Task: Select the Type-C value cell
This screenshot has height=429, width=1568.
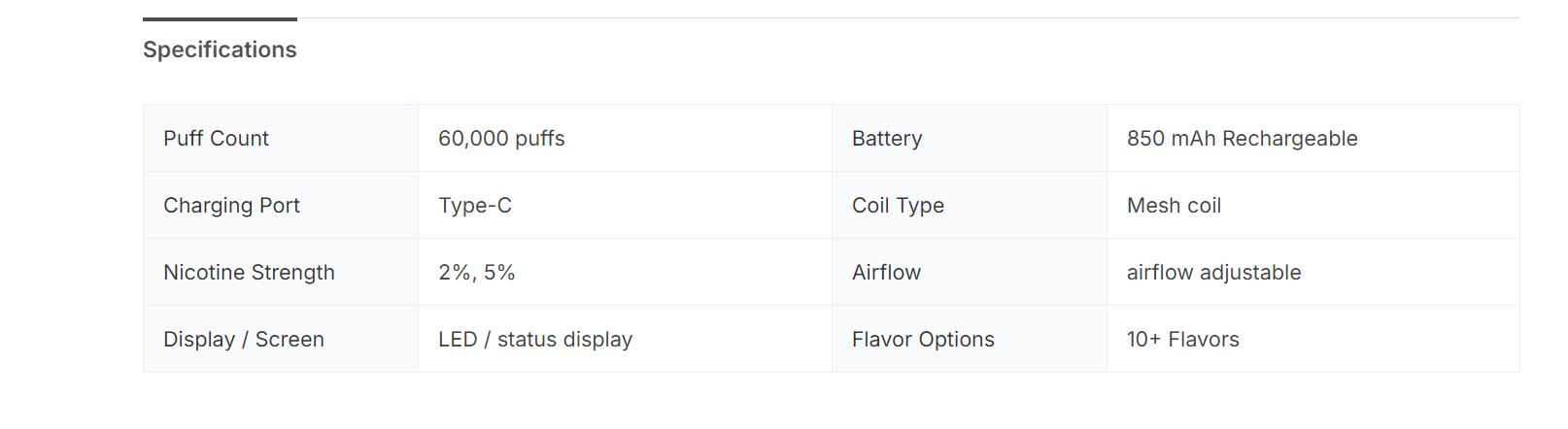Action: click(475, 206)
